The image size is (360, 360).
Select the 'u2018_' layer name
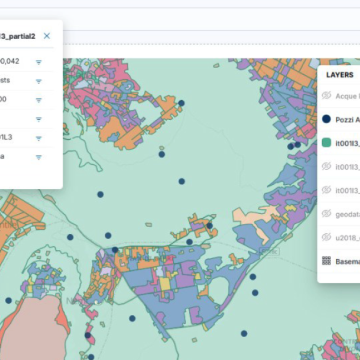(347, 238)
